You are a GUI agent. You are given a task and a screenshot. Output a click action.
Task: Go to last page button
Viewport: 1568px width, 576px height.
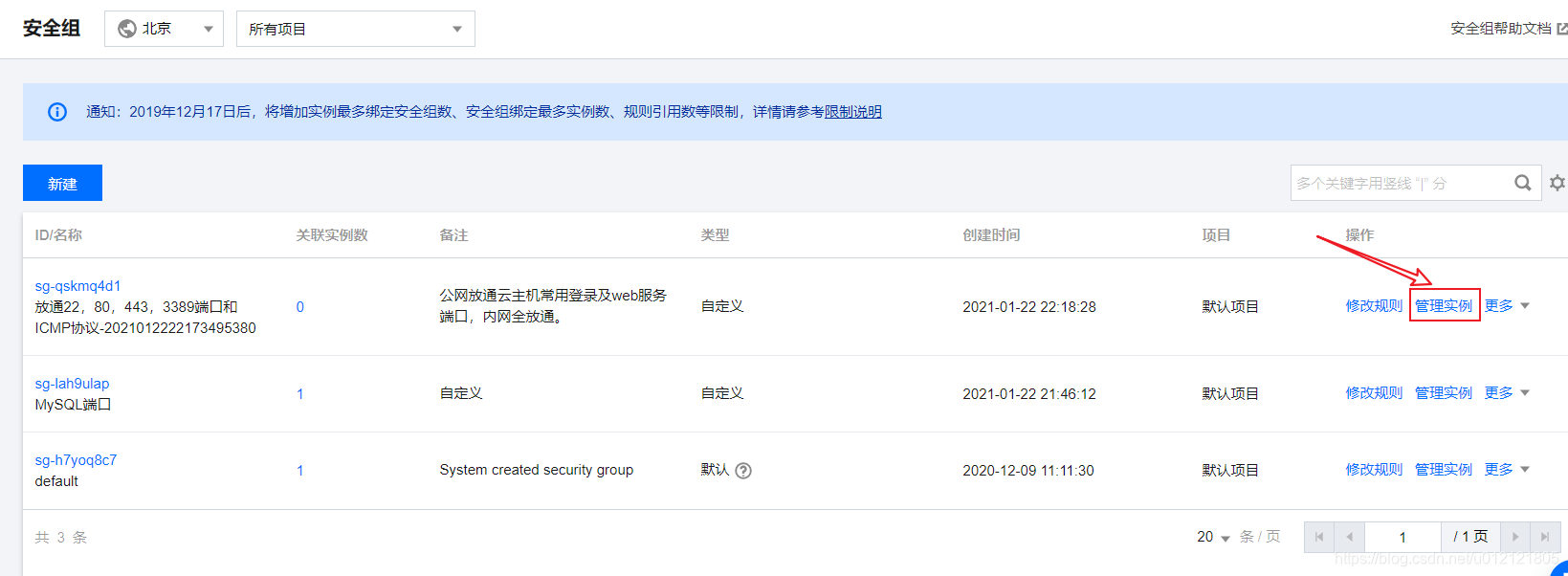tap(1545, 537)
